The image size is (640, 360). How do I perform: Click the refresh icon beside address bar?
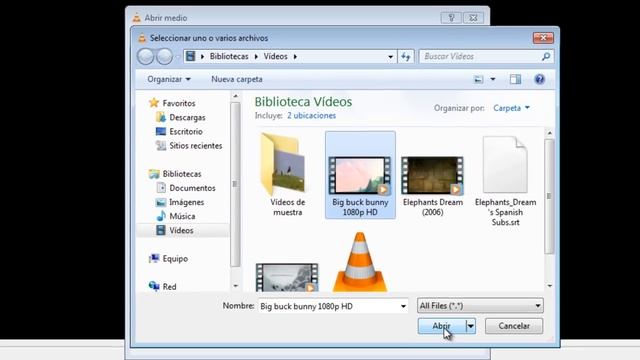pos(406,56)
